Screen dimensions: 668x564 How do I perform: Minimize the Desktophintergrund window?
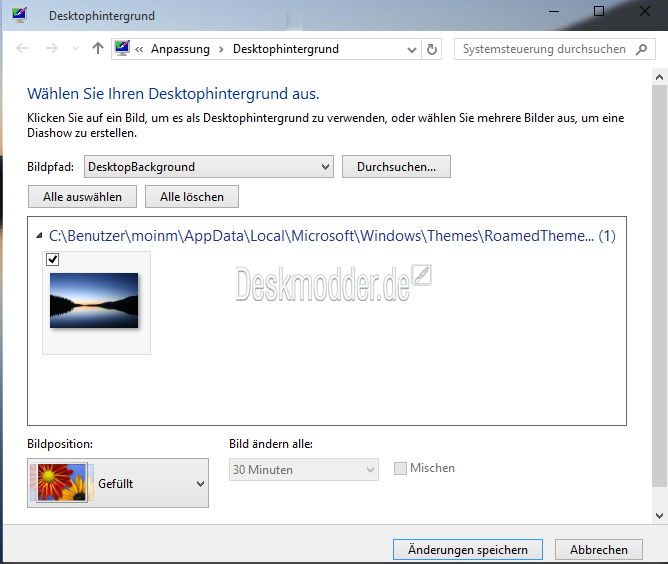click(x=554, y=12)
